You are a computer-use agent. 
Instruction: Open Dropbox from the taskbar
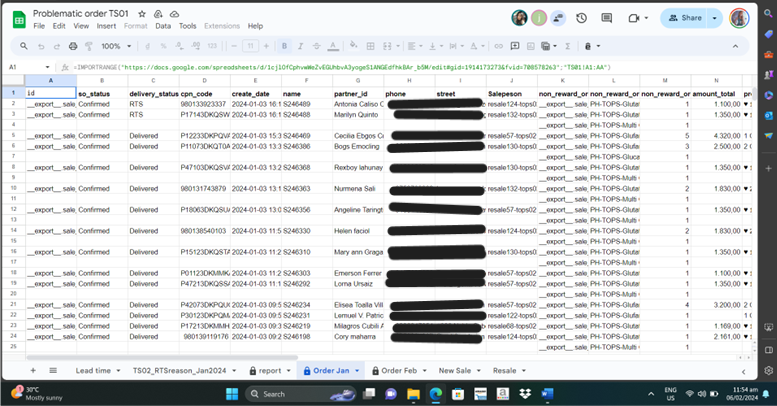pyautogui.click(x=525, y=394)
